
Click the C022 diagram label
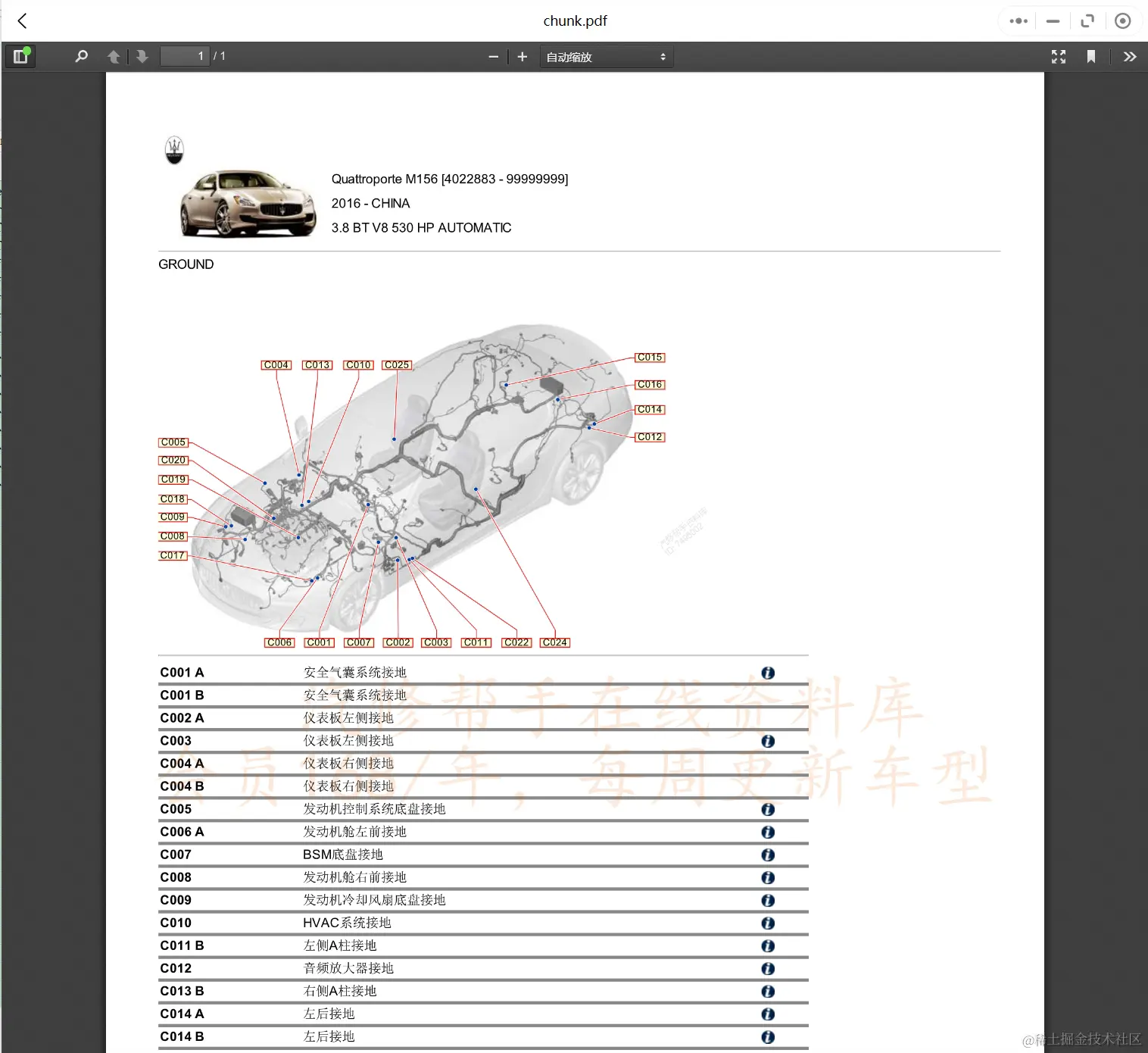516,642
